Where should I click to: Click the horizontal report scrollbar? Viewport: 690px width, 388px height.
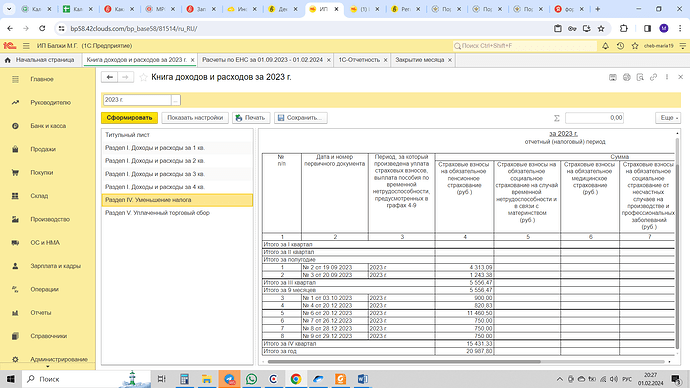click(404, 362)
